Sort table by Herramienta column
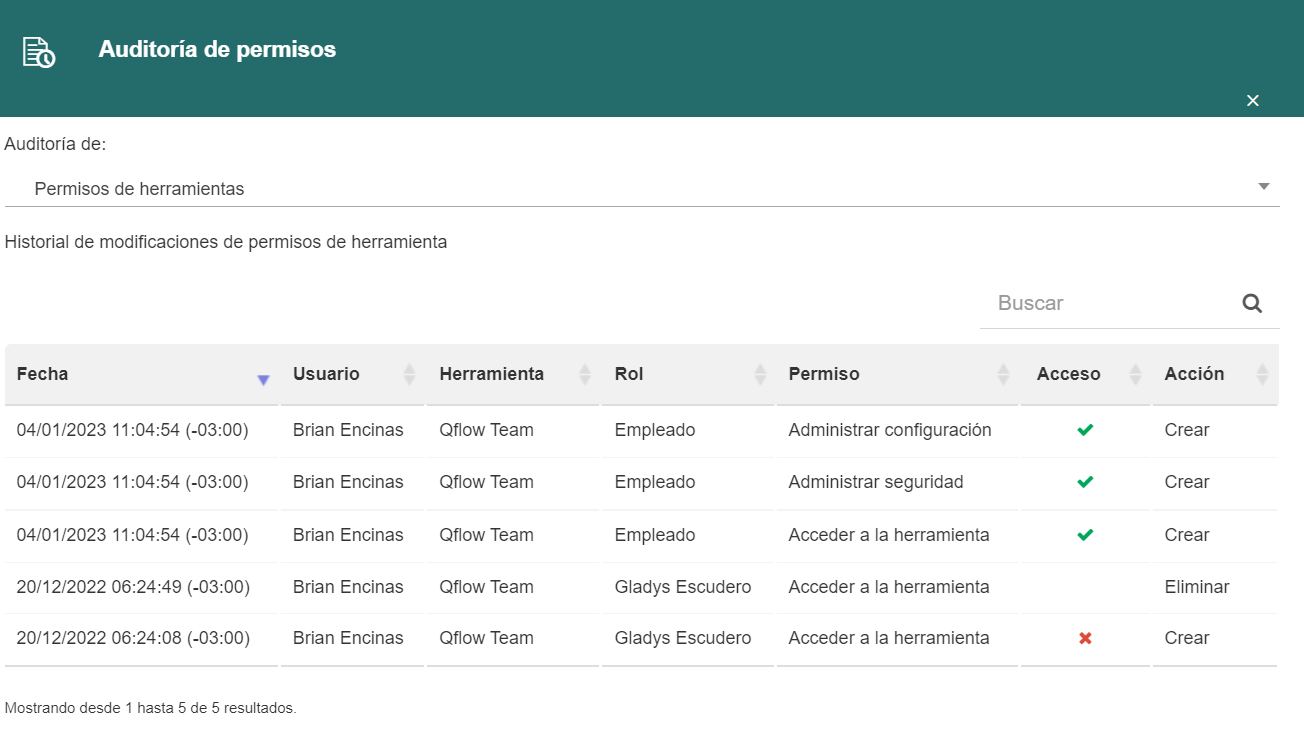 [513, 374]
